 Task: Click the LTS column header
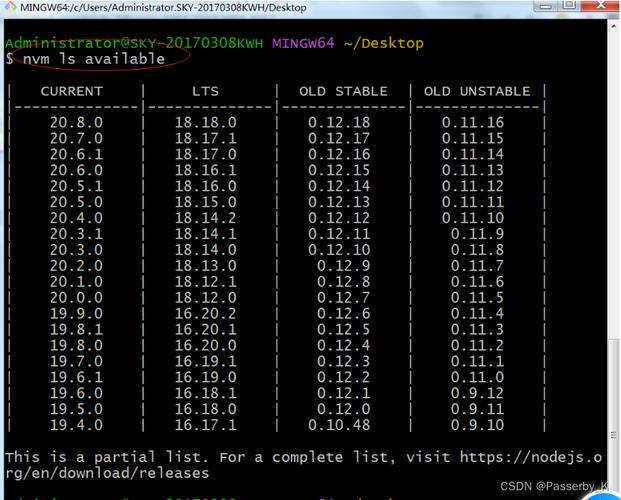(206, 91)
